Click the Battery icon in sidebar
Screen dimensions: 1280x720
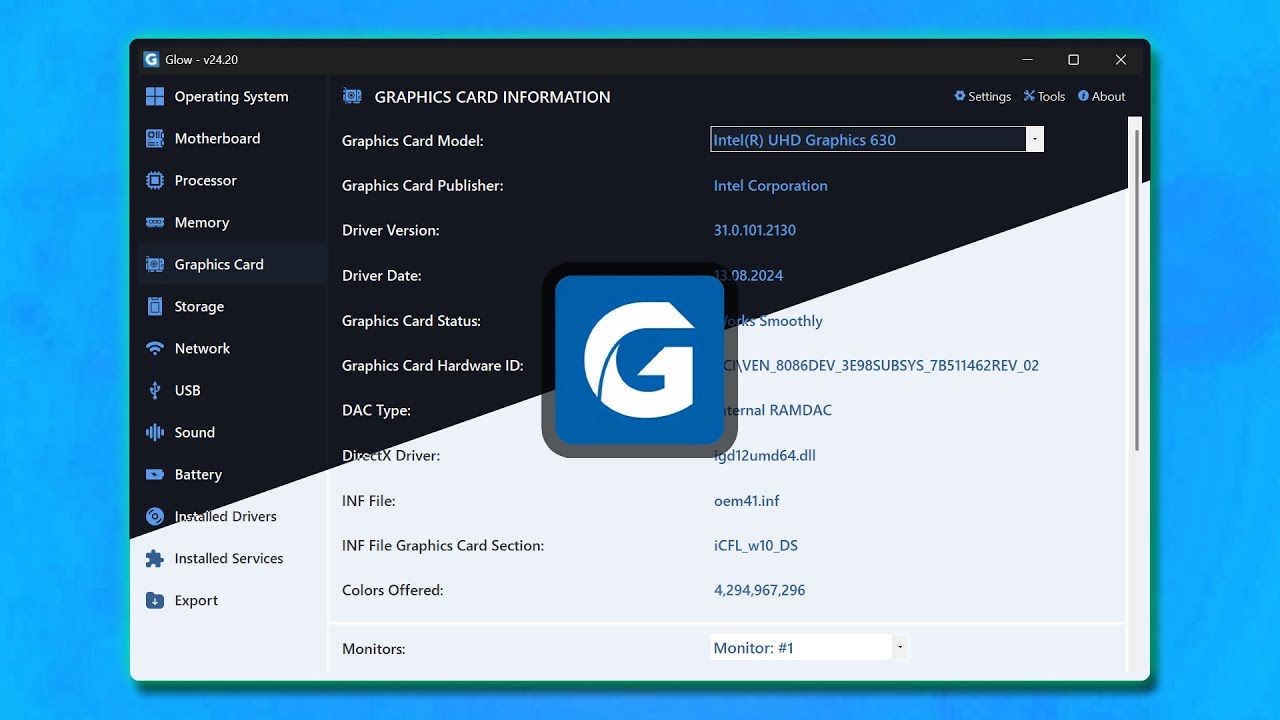155,474
